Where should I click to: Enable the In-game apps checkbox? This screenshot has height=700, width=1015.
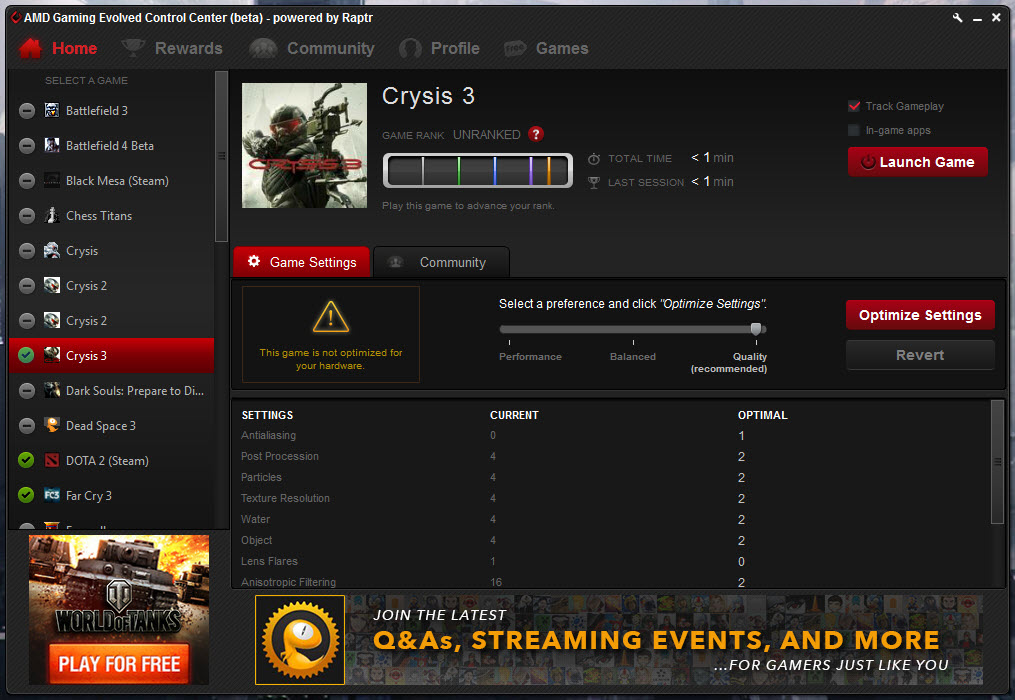(854, 130)
